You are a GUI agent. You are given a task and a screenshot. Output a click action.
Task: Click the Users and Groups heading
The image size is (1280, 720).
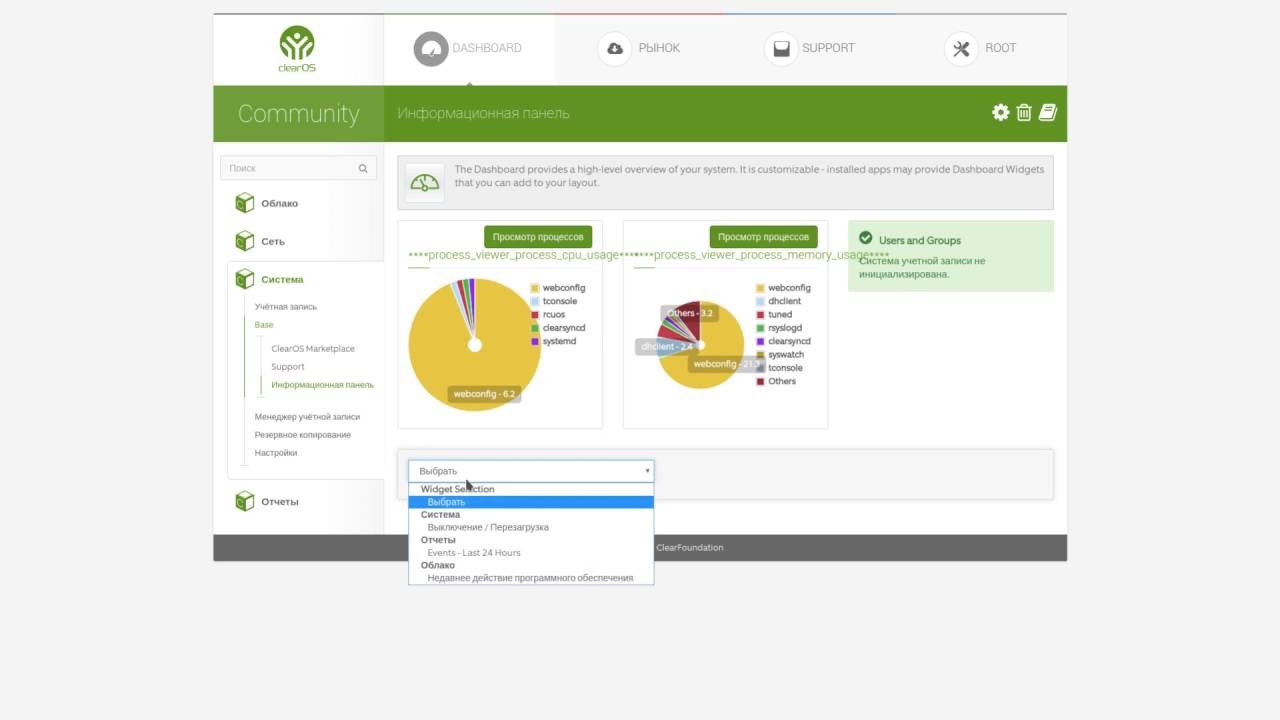920,241
